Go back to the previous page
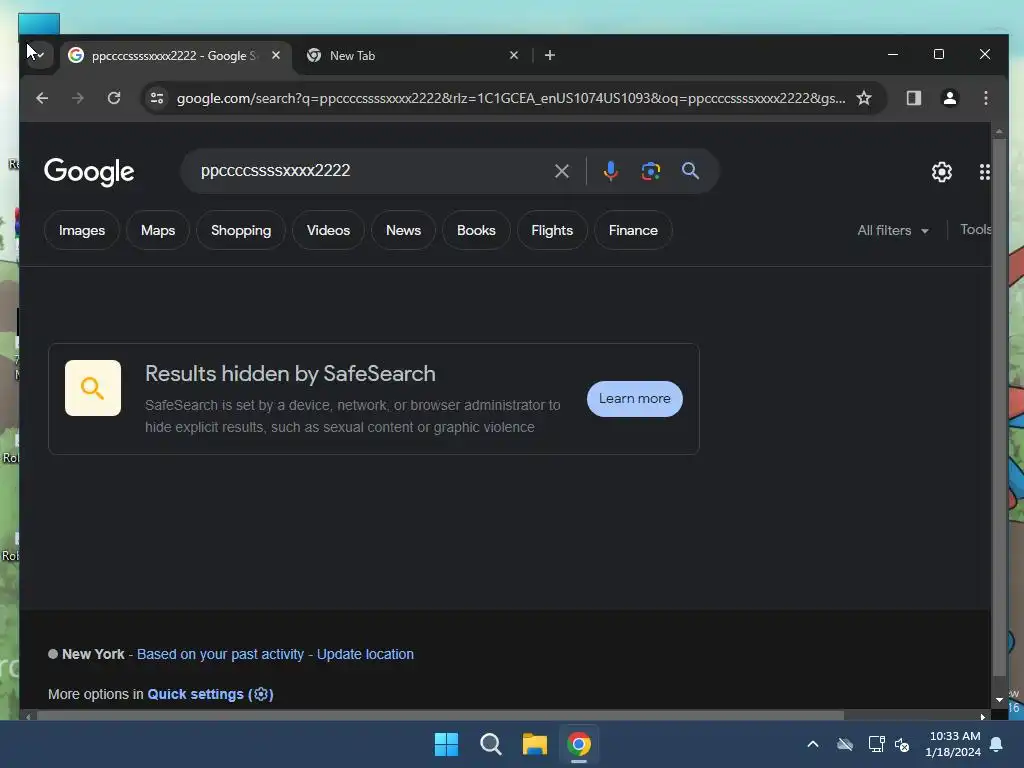The image size is (1024, 768). [x=42, y=98]
